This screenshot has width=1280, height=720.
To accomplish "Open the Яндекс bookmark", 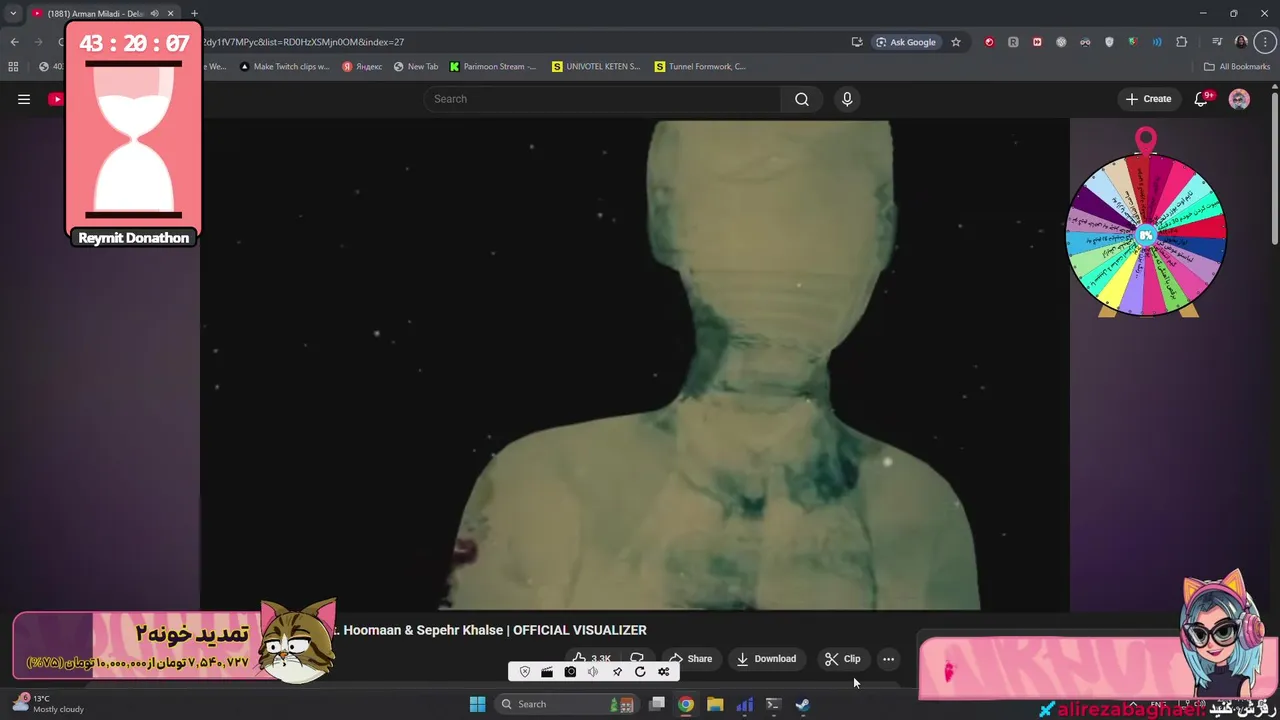I will (x=362, y=67).
